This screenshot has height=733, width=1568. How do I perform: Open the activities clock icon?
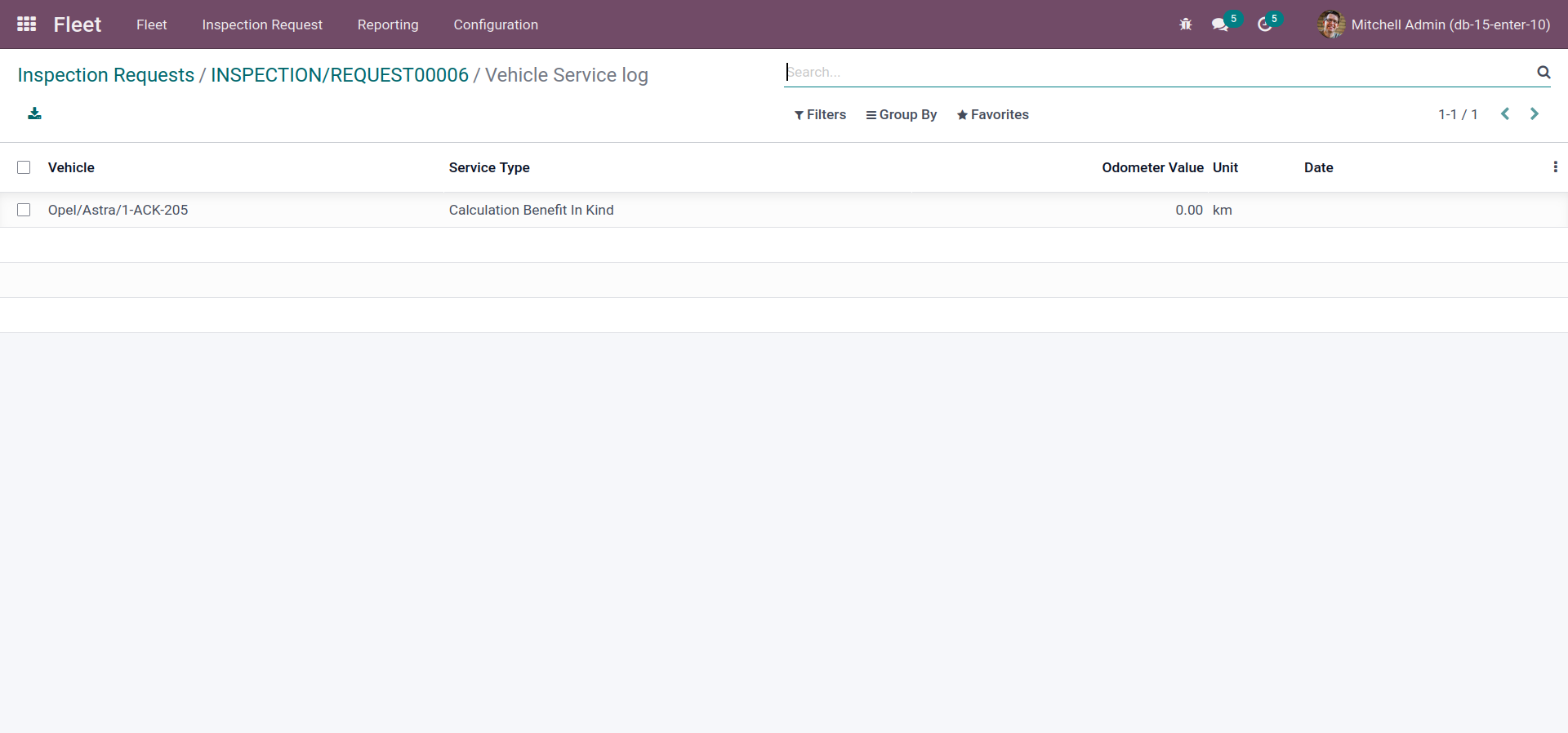[x=1264, y=24]
